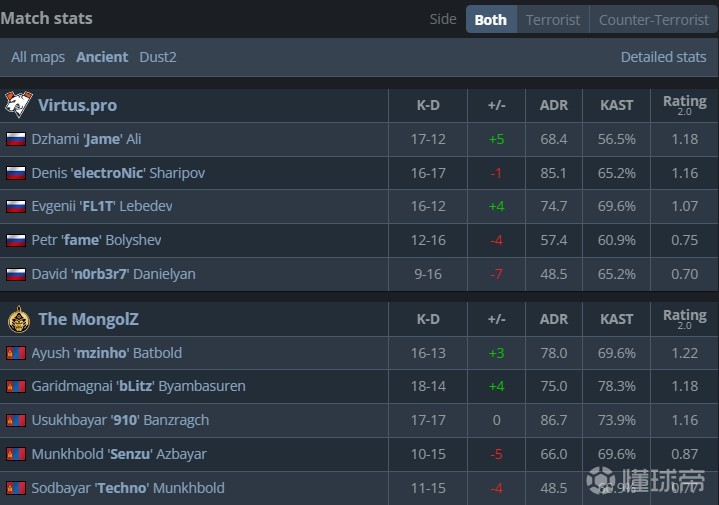The image size is (719, 505).
Task: Open the Virtus.pro team name link
Action: coord(77,105)
